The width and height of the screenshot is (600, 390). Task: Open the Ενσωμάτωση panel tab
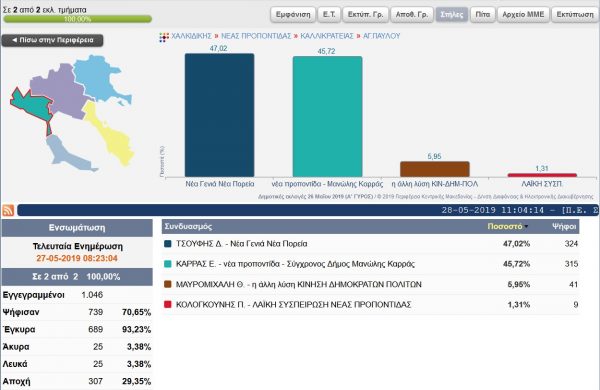(x=77, y=228)
